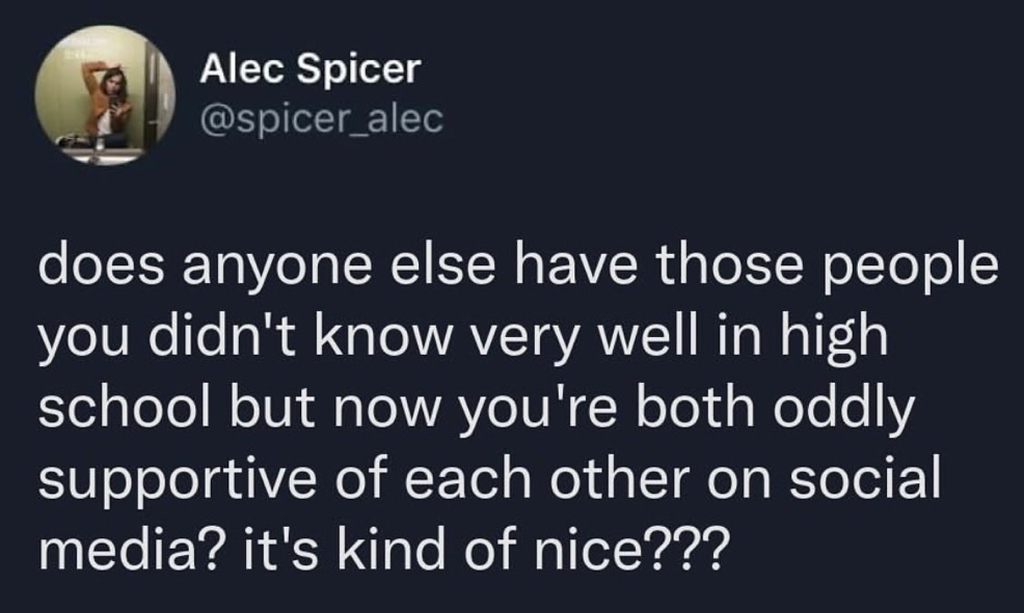Open Alec Spicer's profile picture
This screenshot has width=1024, height=613.
pyautogui.click(x=105, y=95)
